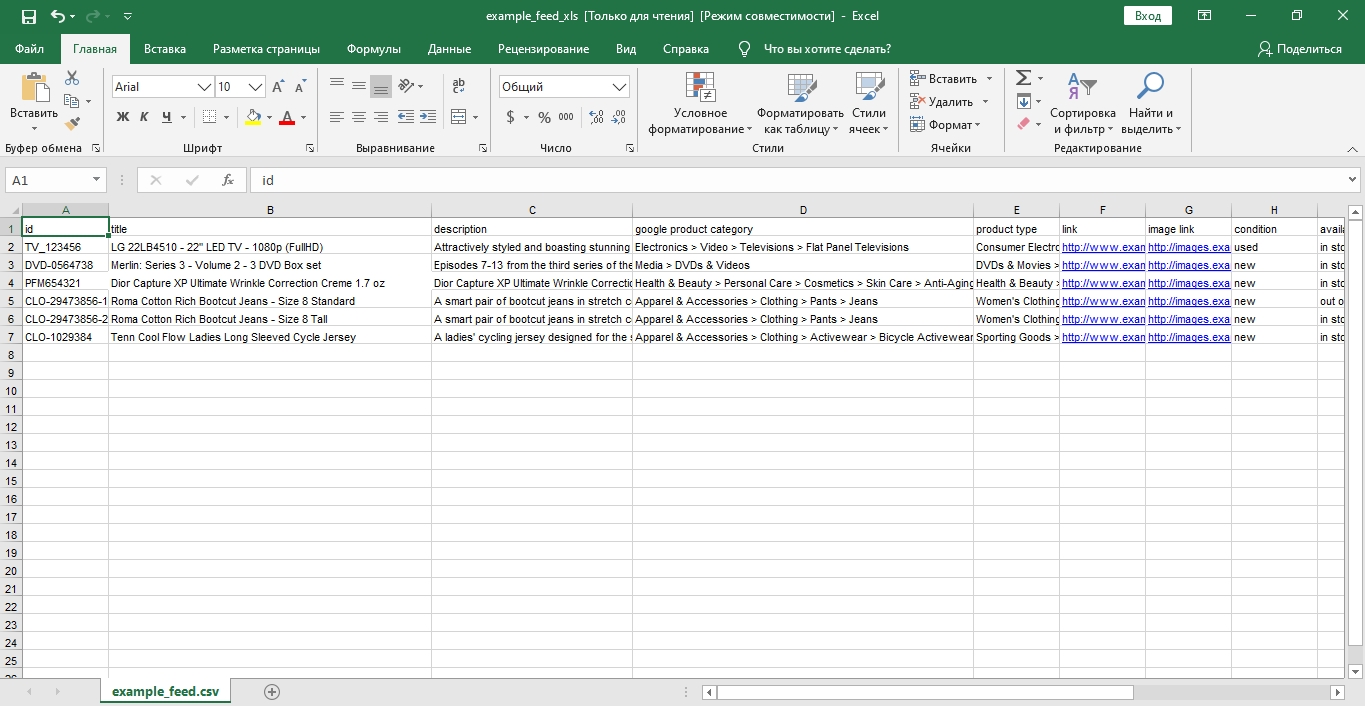Open the Файл tab
The width and height of the screenshot is (1365, 706).
30,49
